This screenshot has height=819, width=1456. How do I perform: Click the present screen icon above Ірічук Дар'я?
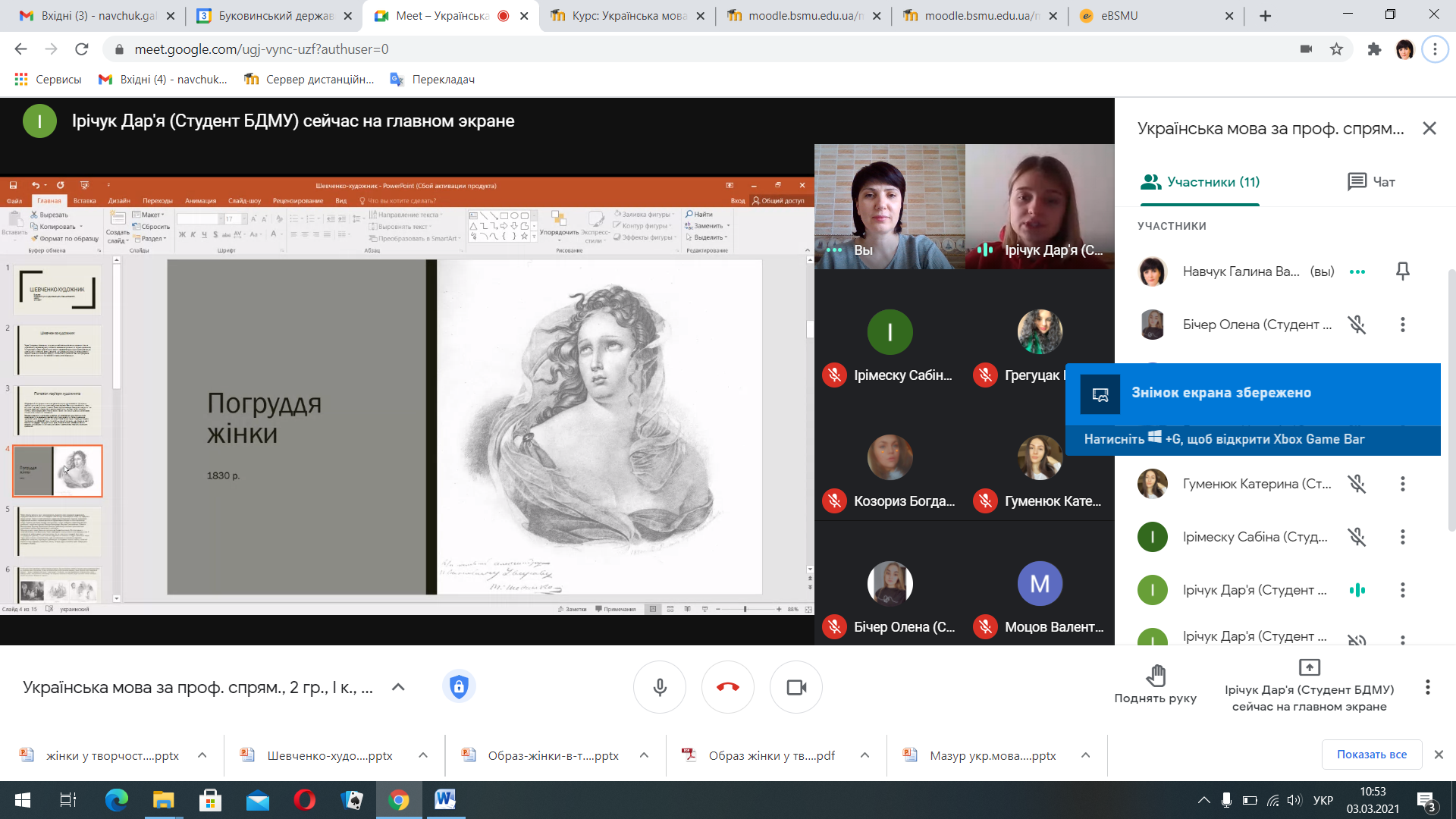[x=1310, y=667]
